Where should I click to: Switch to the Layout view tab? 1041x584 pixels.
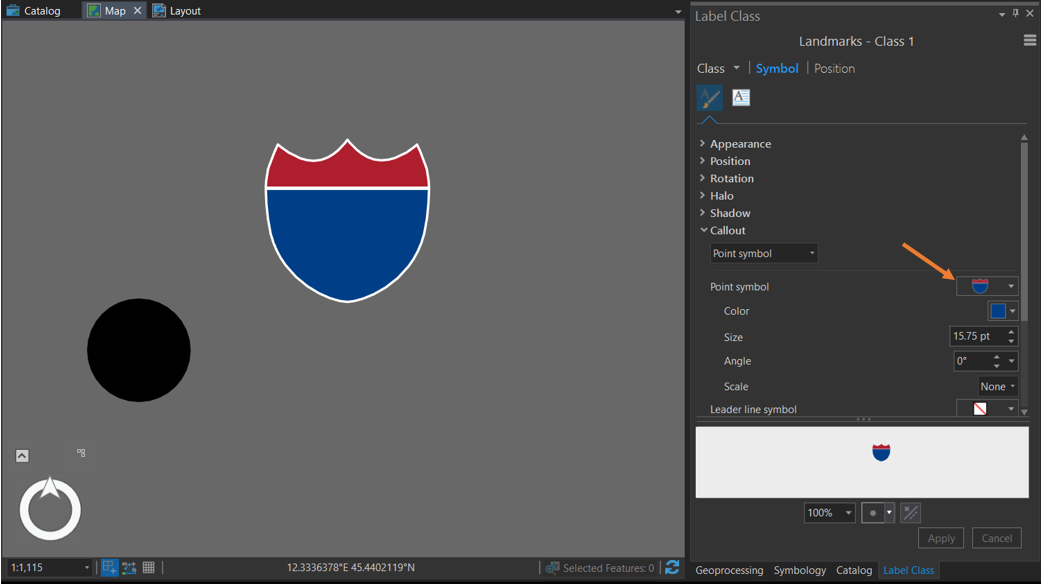point(177,11)
